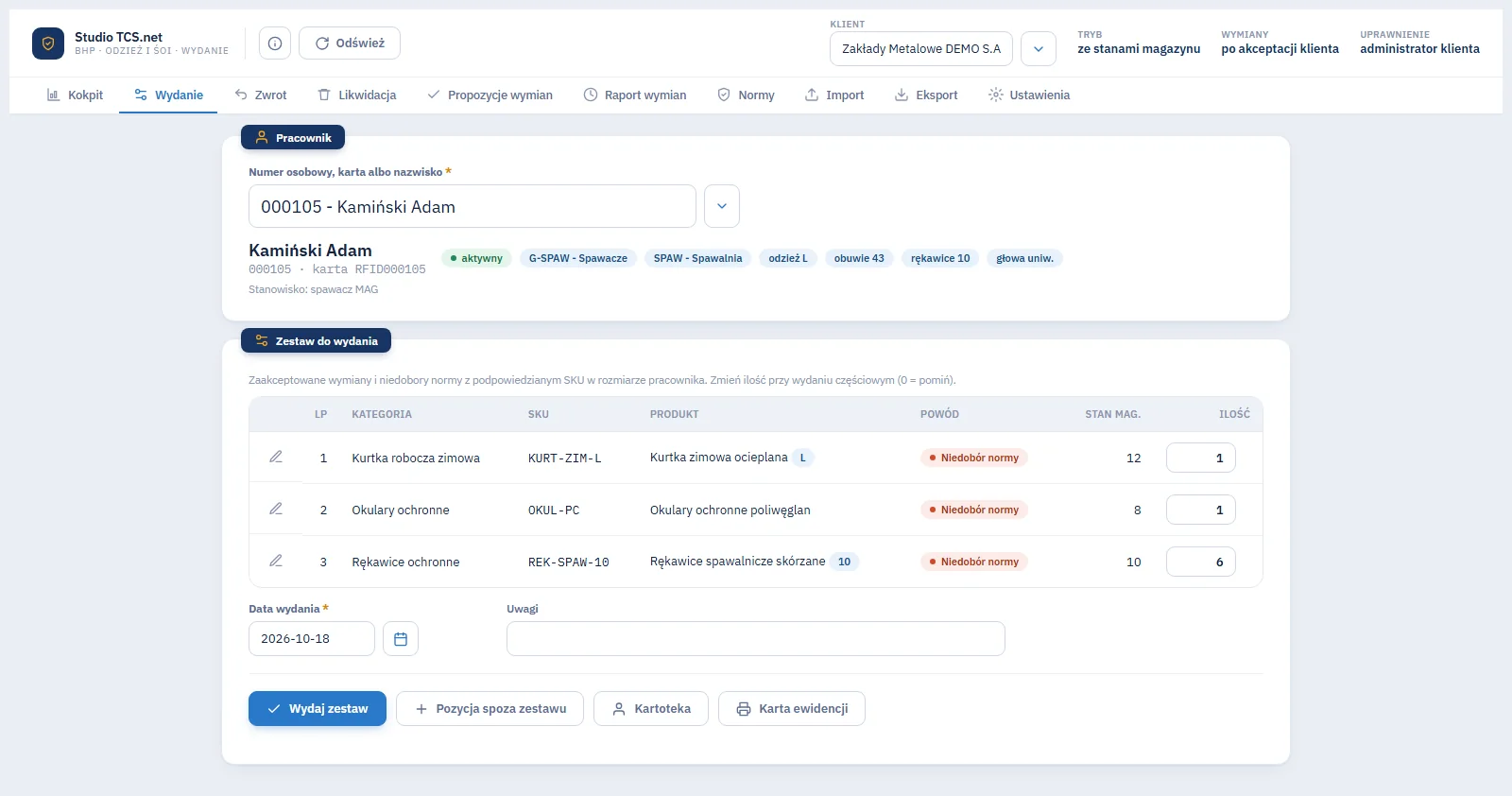Open the Raport wymian tab
1512x796 pixels.
[635, 95]
